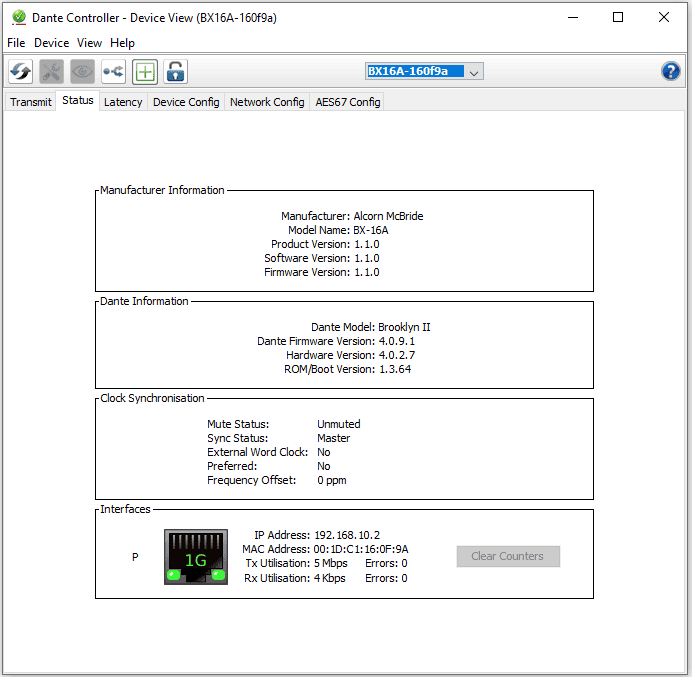This screenshot has height=677, width=692.
Task: Click the 1G Ethernet port interface icon
Action: pos(196,557)
